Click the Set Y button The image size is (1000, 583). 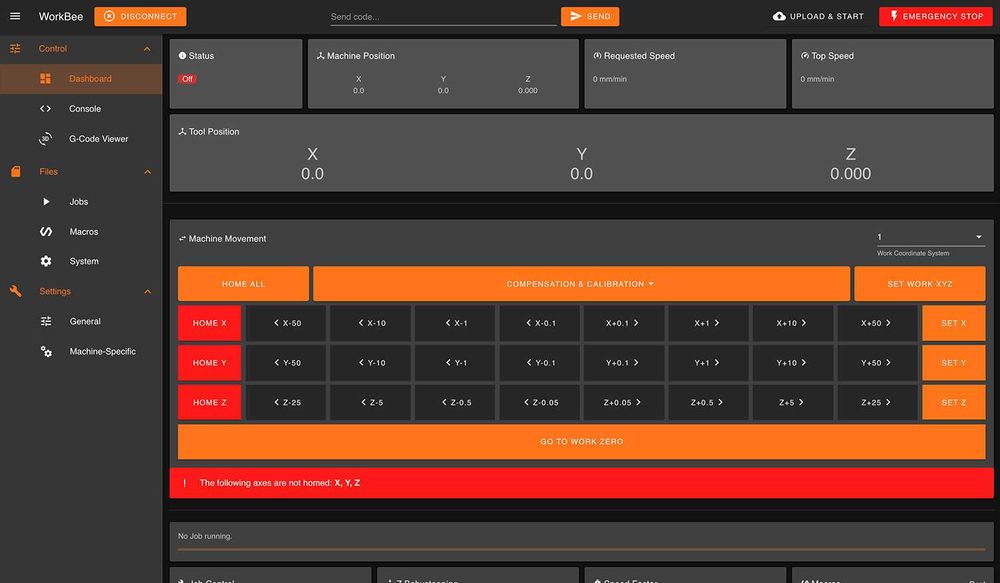point(953,362)
